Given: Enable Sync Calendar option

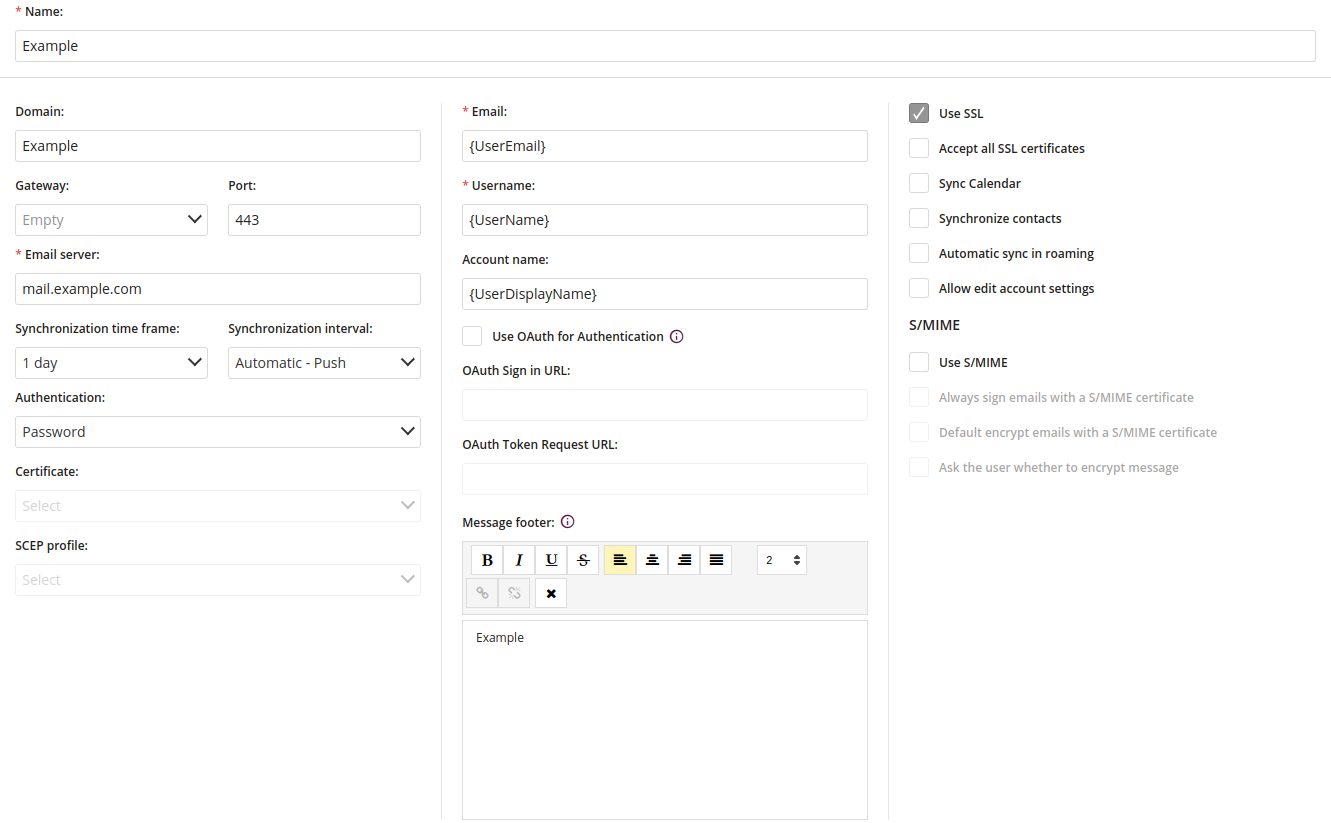Looking at the screenshot, I should point(919,183).
